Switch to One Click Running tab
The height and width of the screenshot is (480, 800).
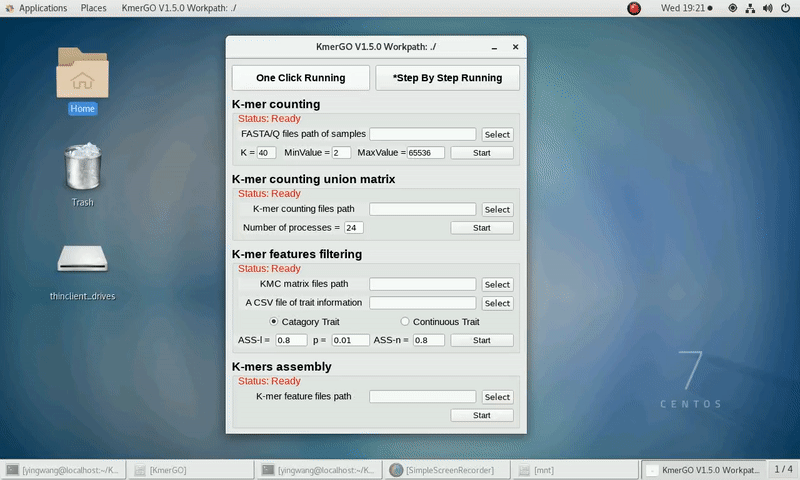(301, 78)
